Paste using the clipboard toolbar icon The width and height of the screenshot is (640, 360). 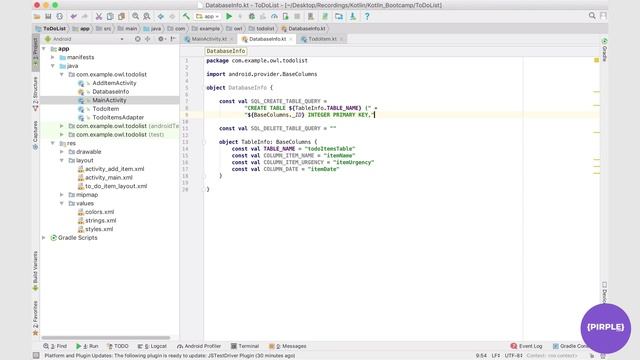pyautogui.click(x=121, y=16)
